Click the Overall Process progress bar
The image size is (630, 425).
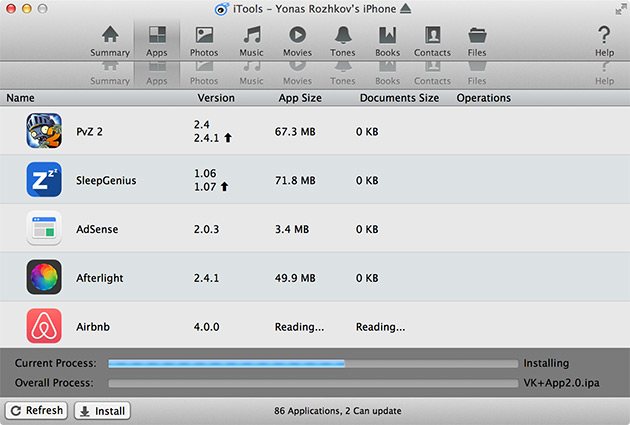pos(313,383)
